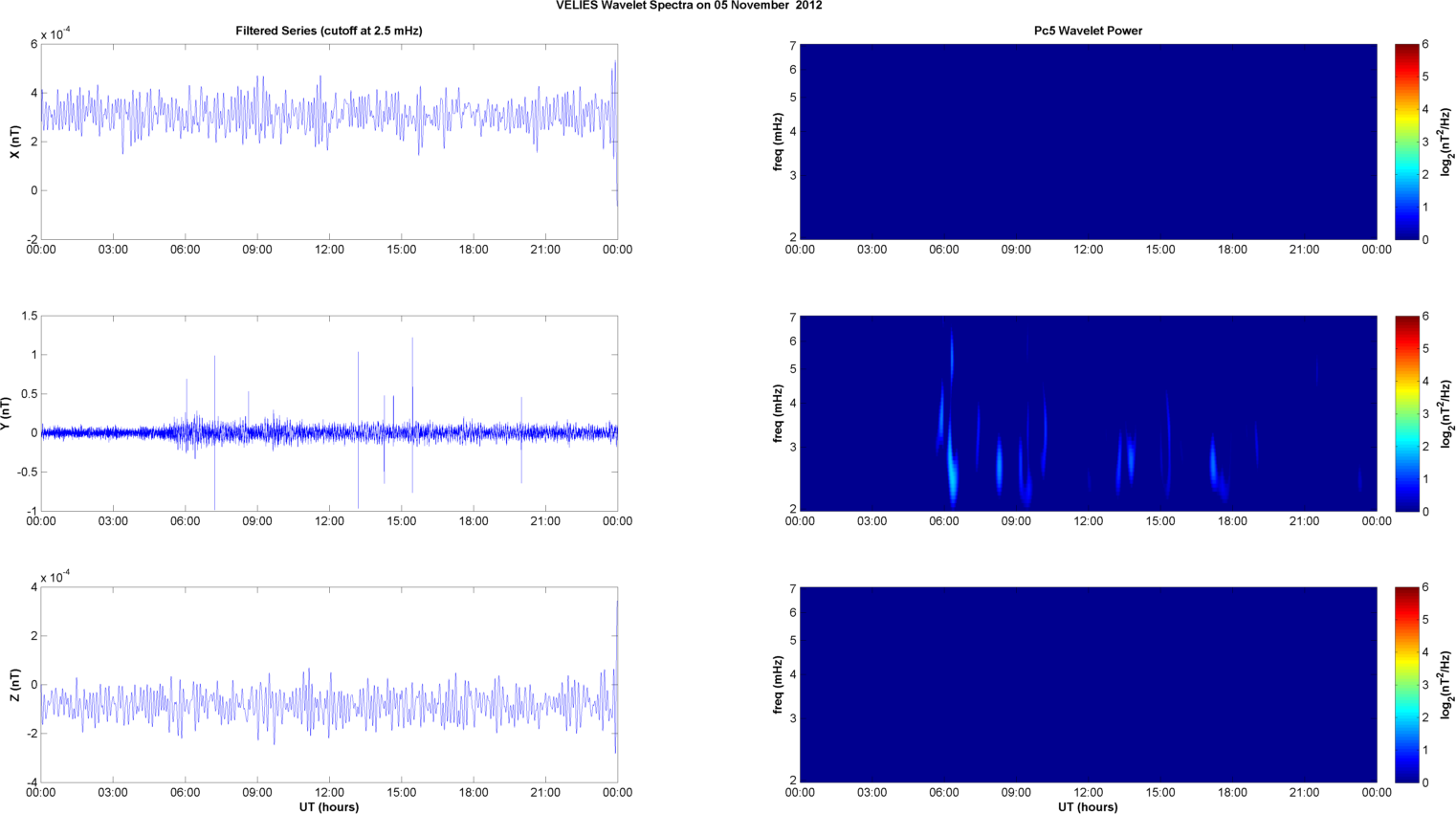1456x814 pixels.
Task: Click the '7' frequency tick of the top spectrogram
Action: 793,46
